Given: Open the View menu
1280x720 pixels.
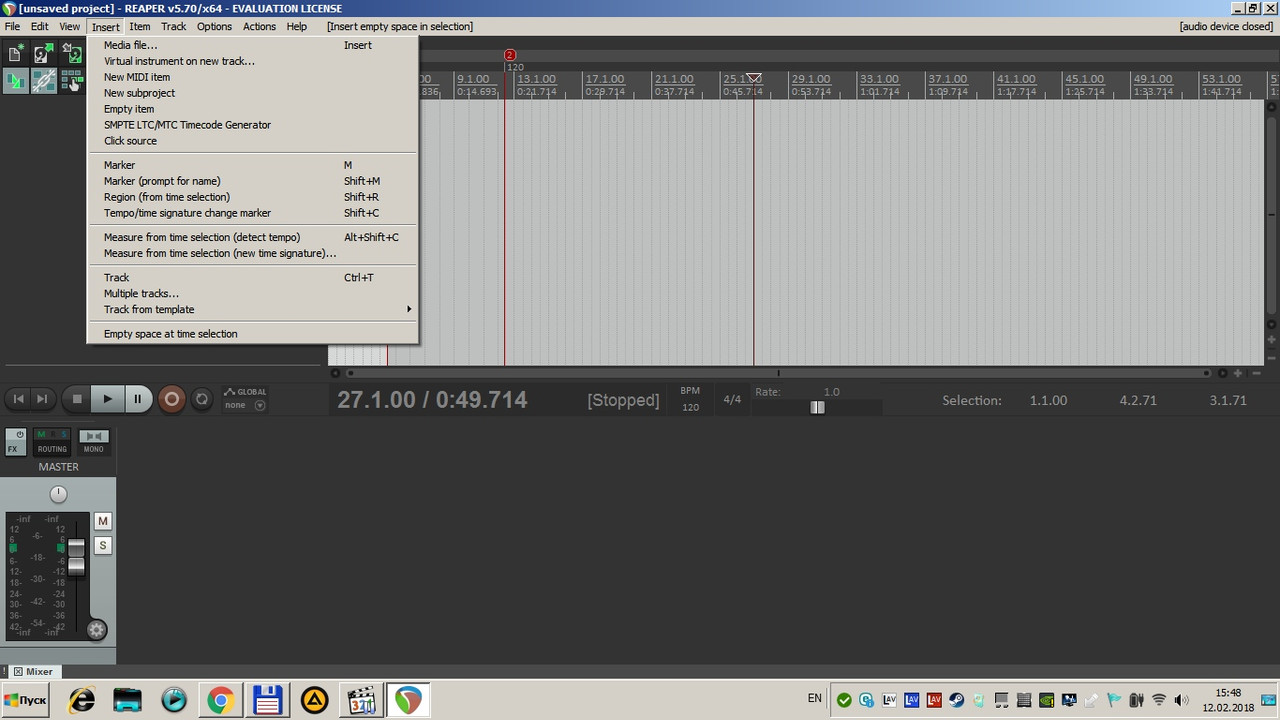Looking at the screenshot, I should tap(69, 27).
